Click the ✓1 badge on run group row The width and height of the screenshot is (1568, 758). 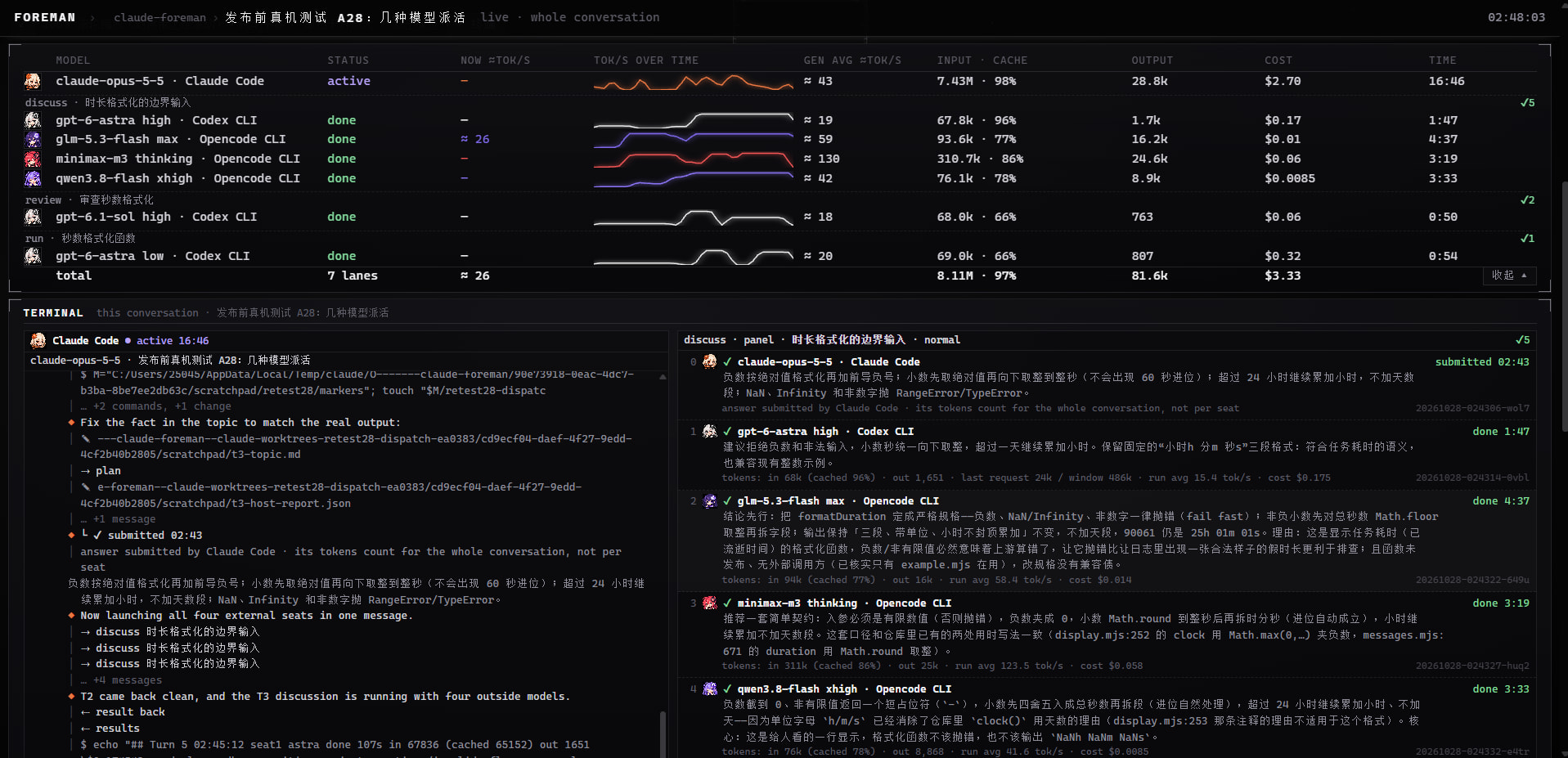1527,239
